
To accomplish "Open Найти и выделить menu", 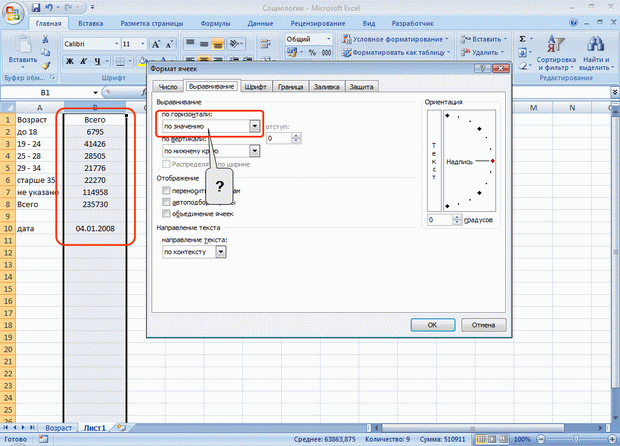I will (596, 52).
